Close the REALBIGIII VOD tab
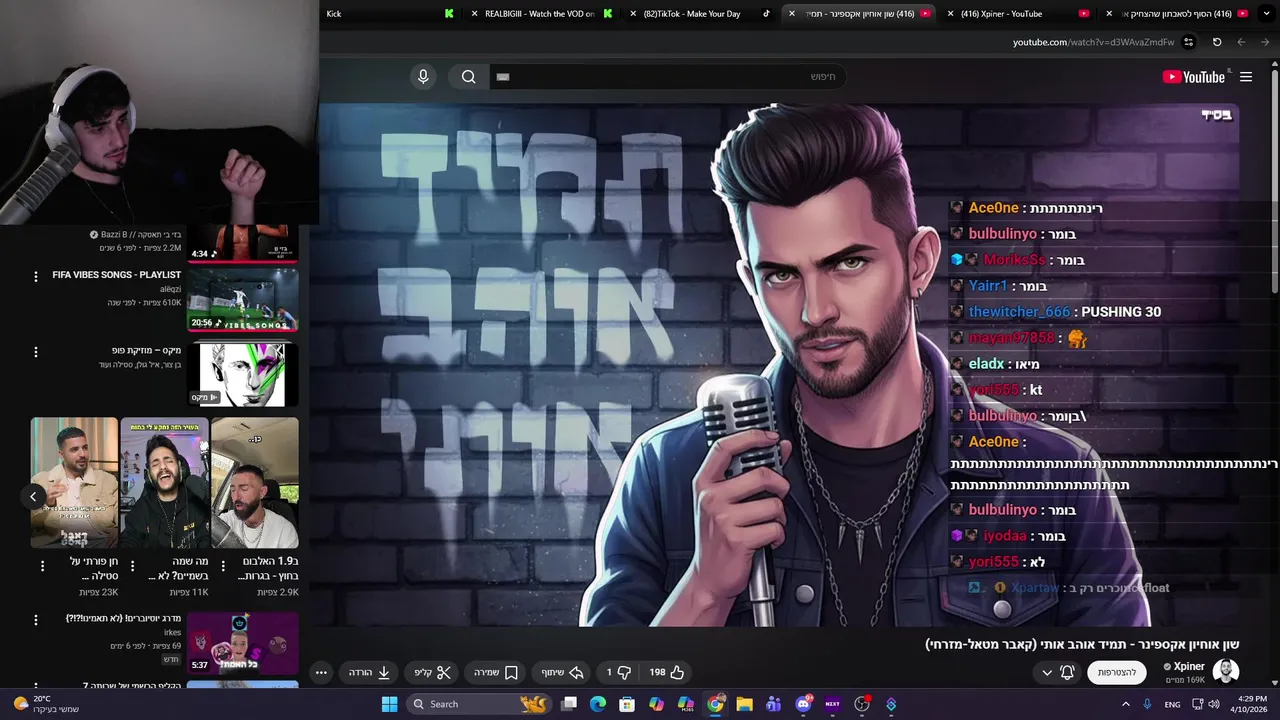The image size is (1280, 720). tap(474, 14)
